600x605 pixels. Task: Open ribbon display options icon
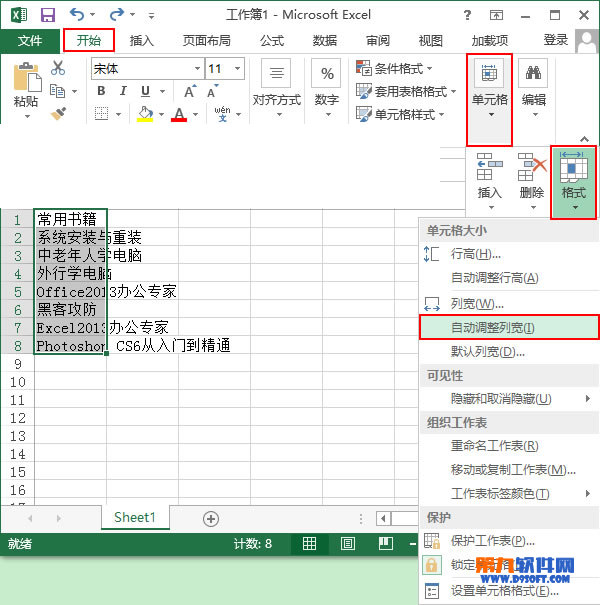pyautogui.click(x=496, y=15)
